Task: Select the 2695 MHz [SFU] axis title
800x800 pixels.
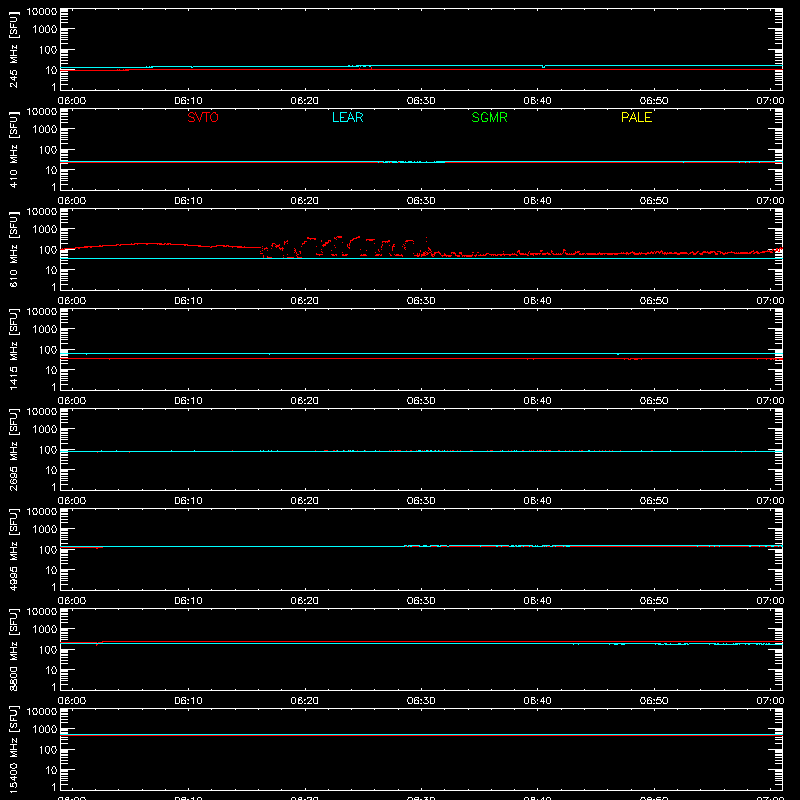Action: pos(13,450)
